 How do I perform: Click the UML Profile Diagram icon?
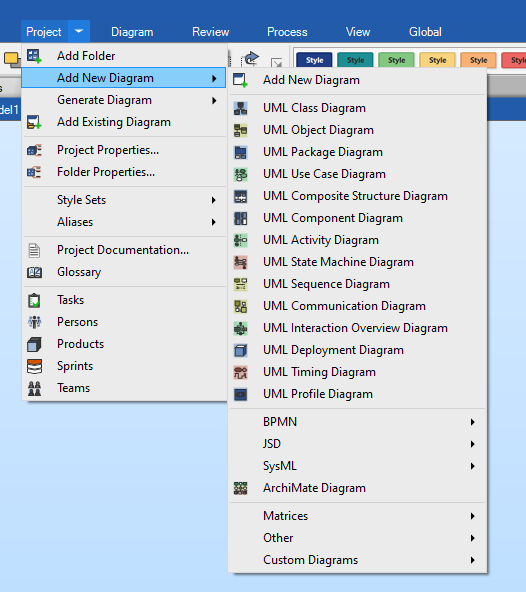(x=240, y=395)
